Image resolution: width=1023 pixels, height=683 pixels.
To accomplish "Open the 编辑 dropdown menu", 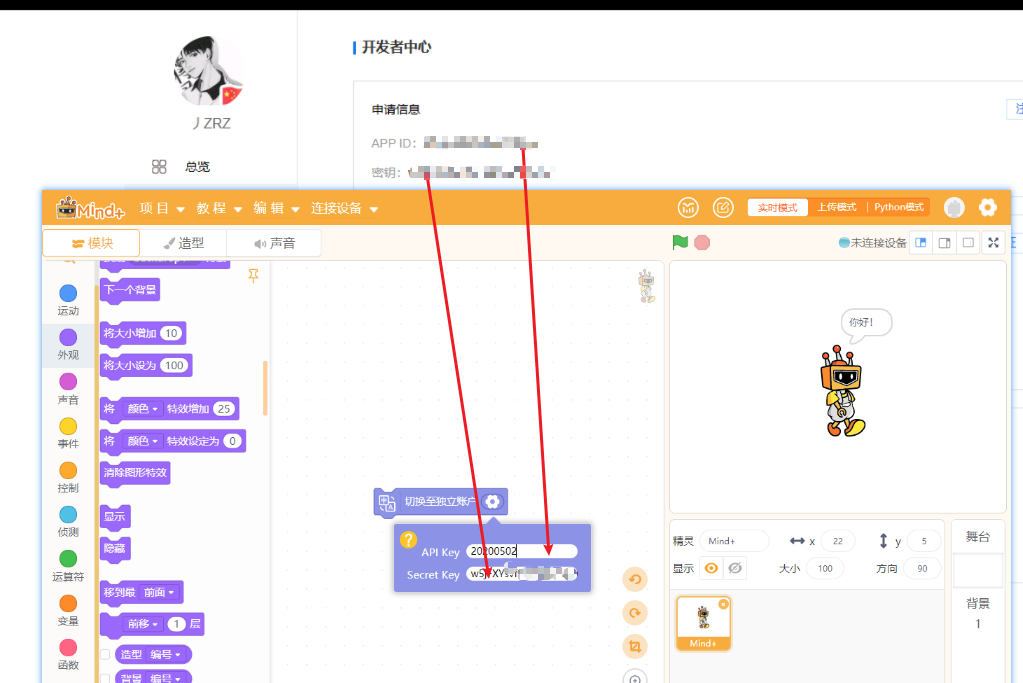I will pyautogui.click(x=276, y=208).
